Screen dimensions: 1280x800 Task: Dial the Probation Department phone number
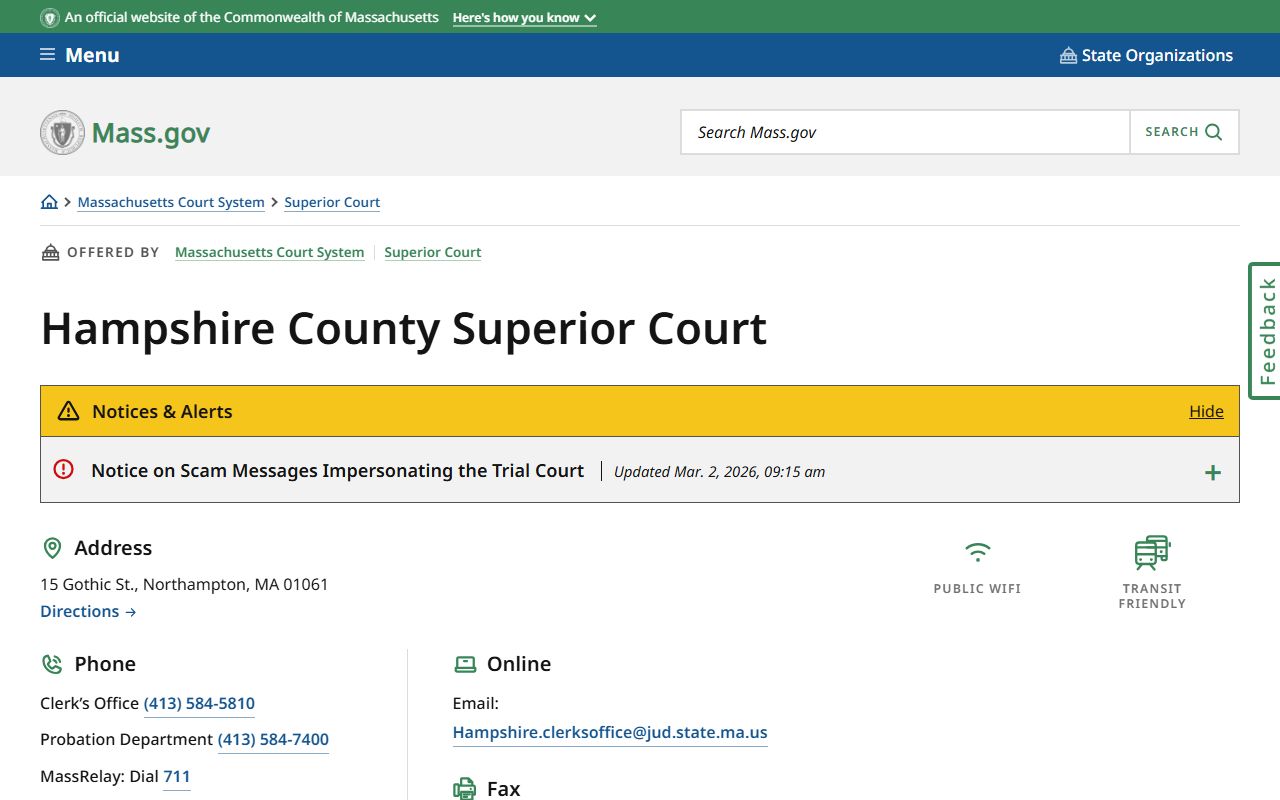point(273,739)
